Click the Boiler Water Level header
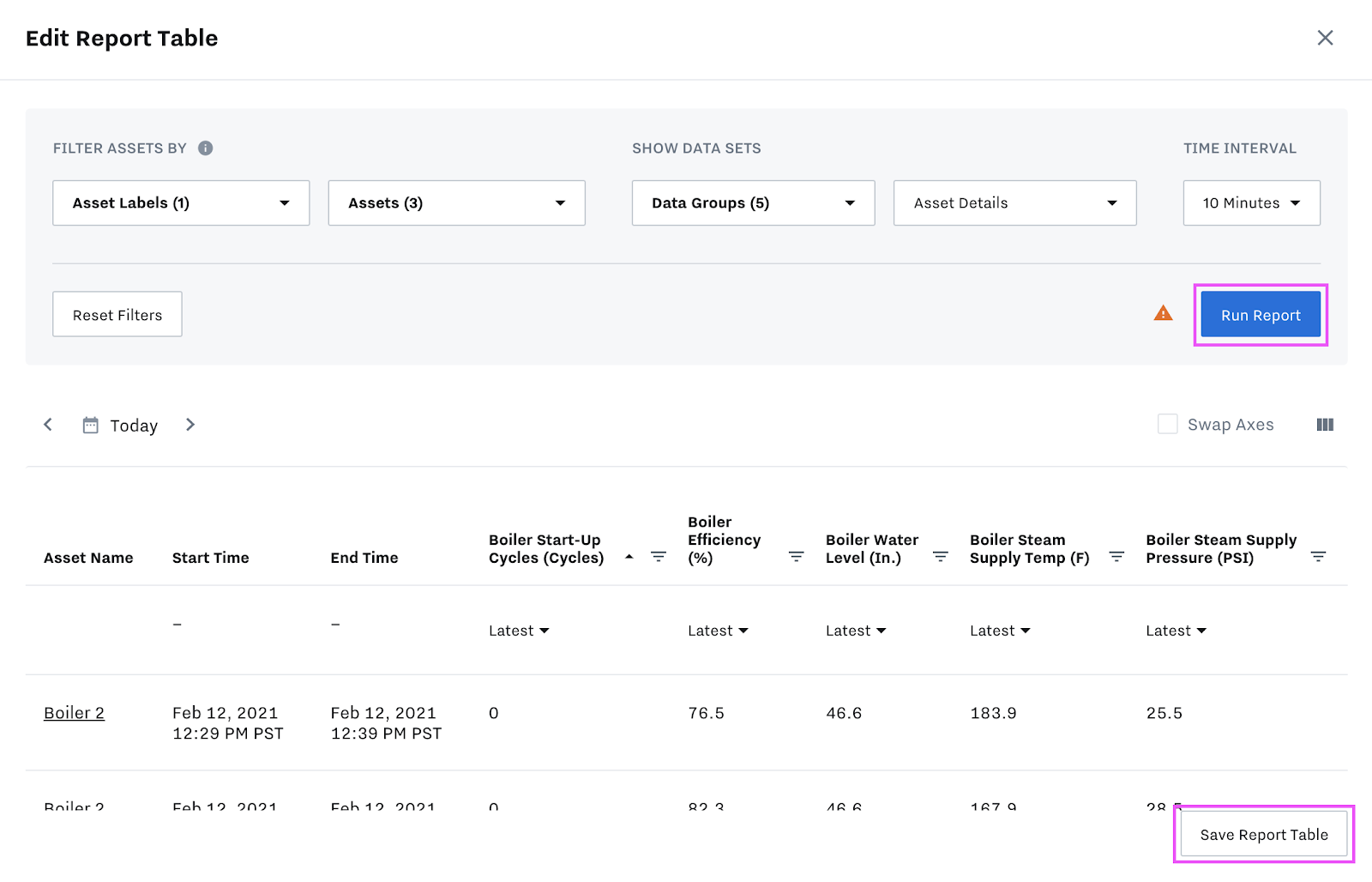Screen dimensions: 1372x882 [872, 549]
